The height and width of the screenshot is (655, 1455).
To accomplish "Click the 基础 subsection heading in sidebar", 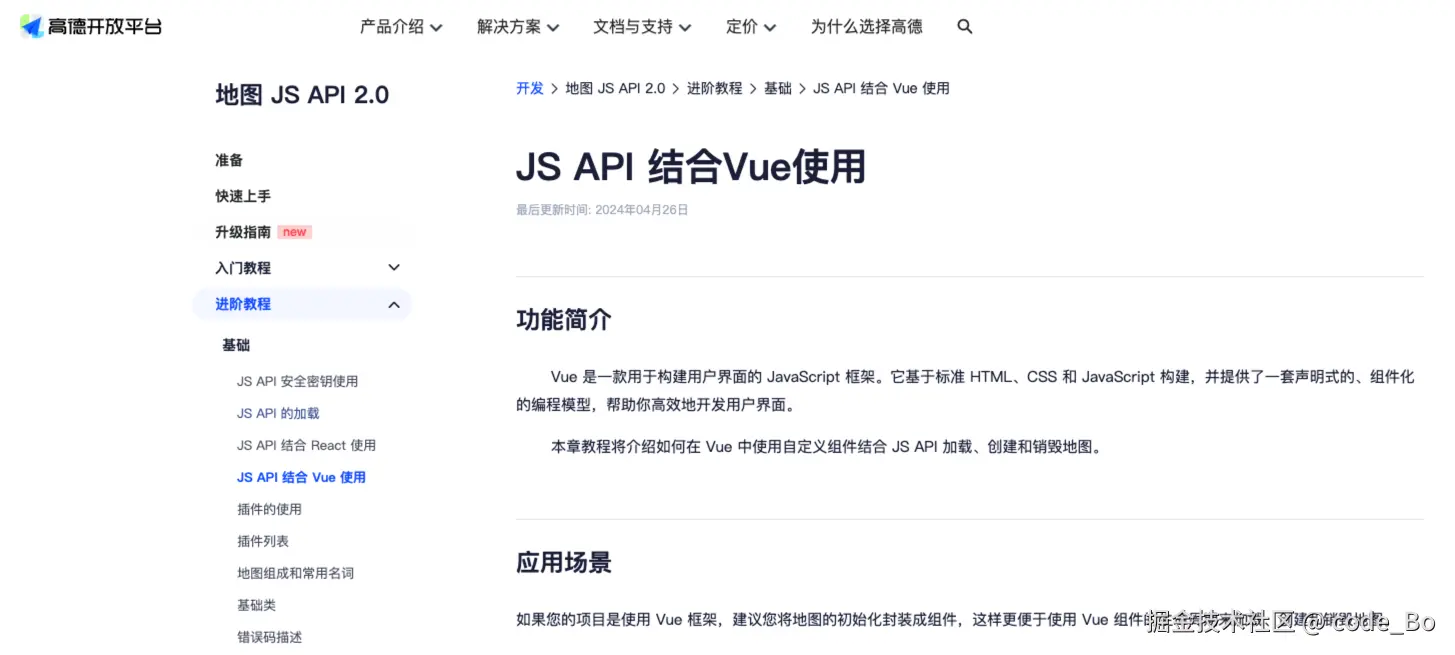I will tap(236, 345).
